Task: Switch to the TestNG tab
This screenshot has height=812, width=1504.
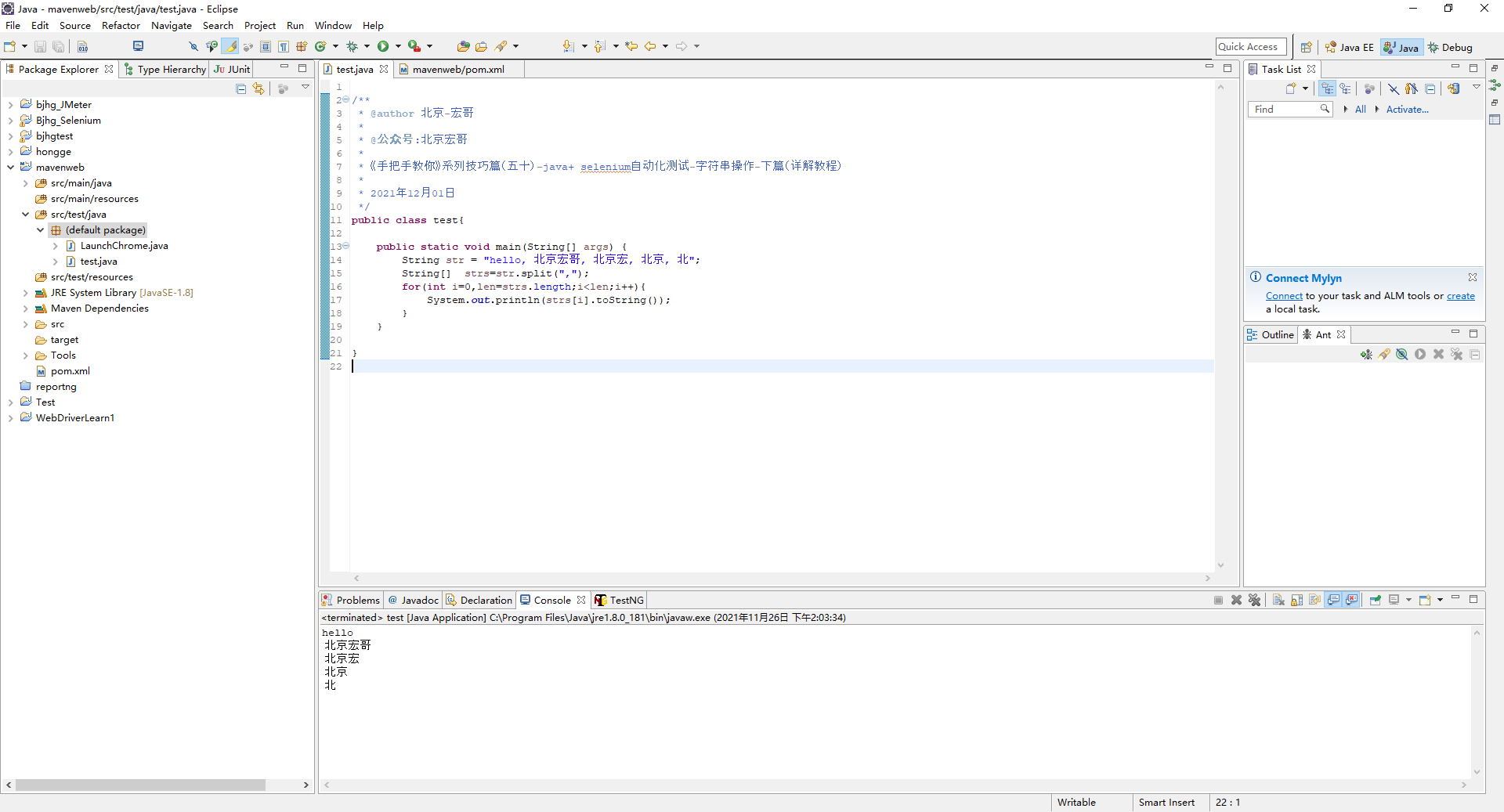Action: click(x=619, y=600)
